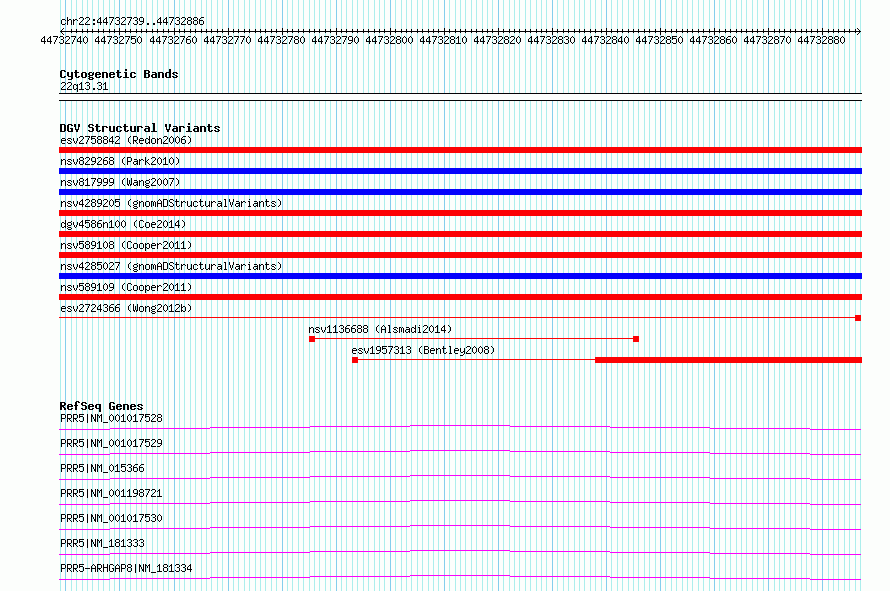This screenshot has height=591, width=890.
Task: Open transcript PRR5|NM_001017529
Action: click(111, 443)
